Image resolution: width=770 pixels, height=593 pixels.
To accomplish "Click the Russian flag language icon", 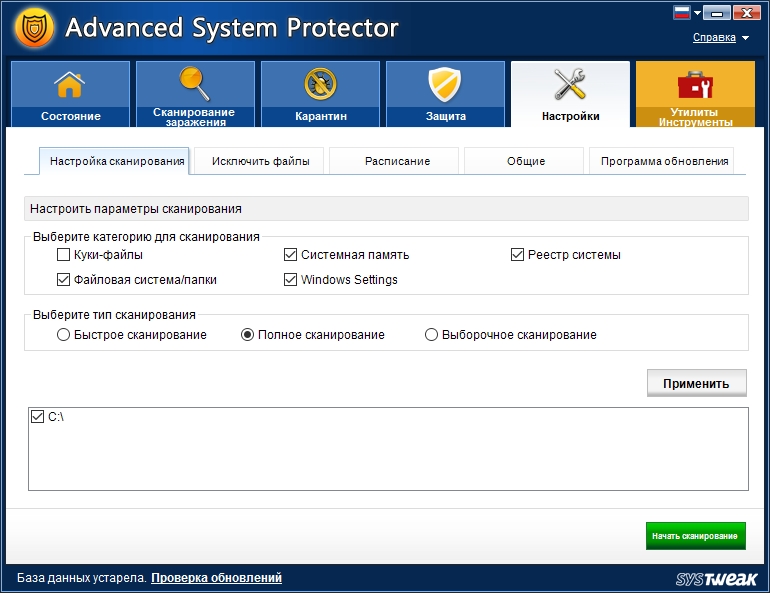I will pos(683,13).
